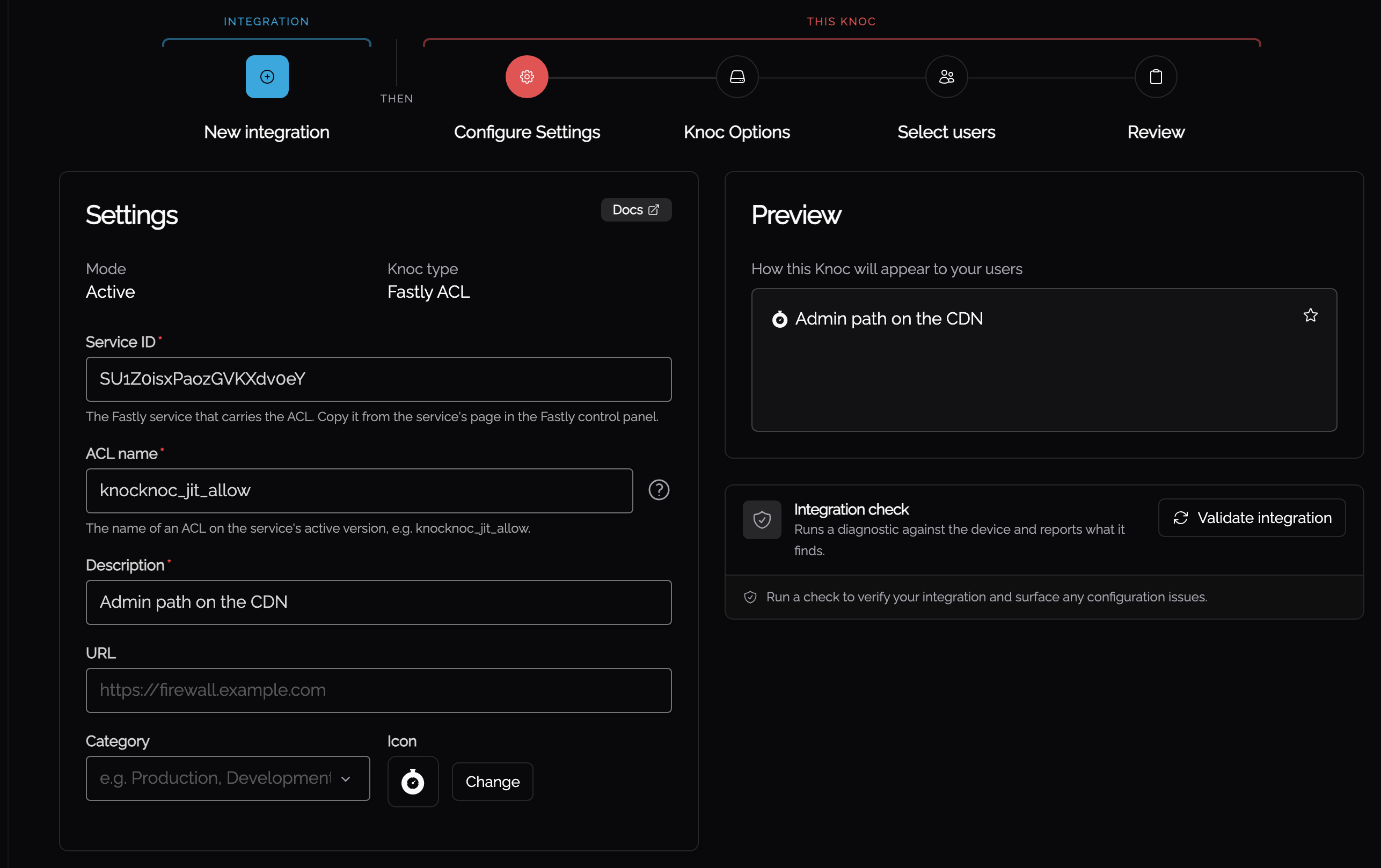
Task: Click the 'Admin path on the CDN' preview title
Action: [x=889, y=319]
